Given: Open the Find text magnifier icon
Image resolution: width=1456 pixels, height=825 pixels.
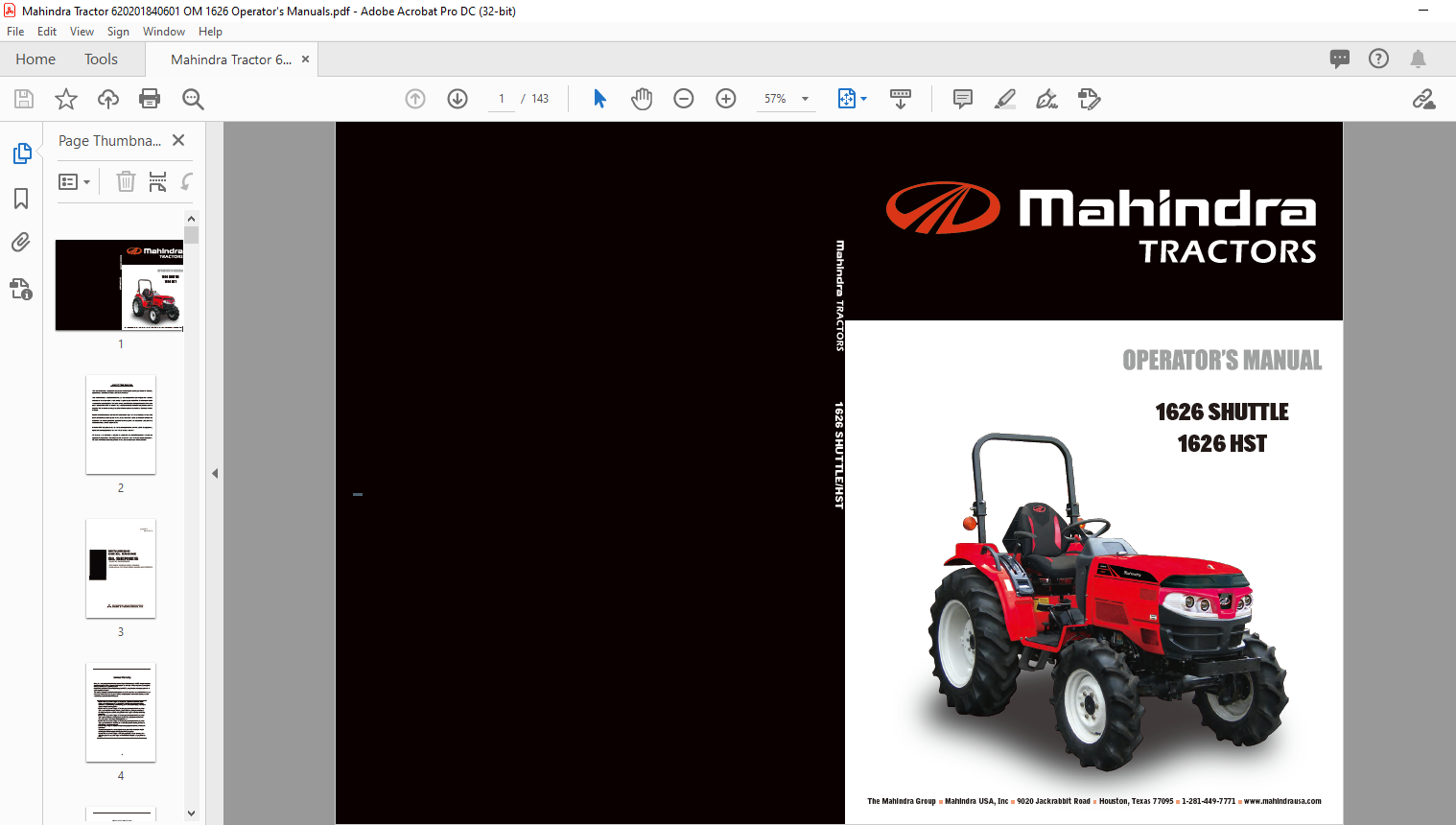Looking at the screenshot, I should pos(193,99).
